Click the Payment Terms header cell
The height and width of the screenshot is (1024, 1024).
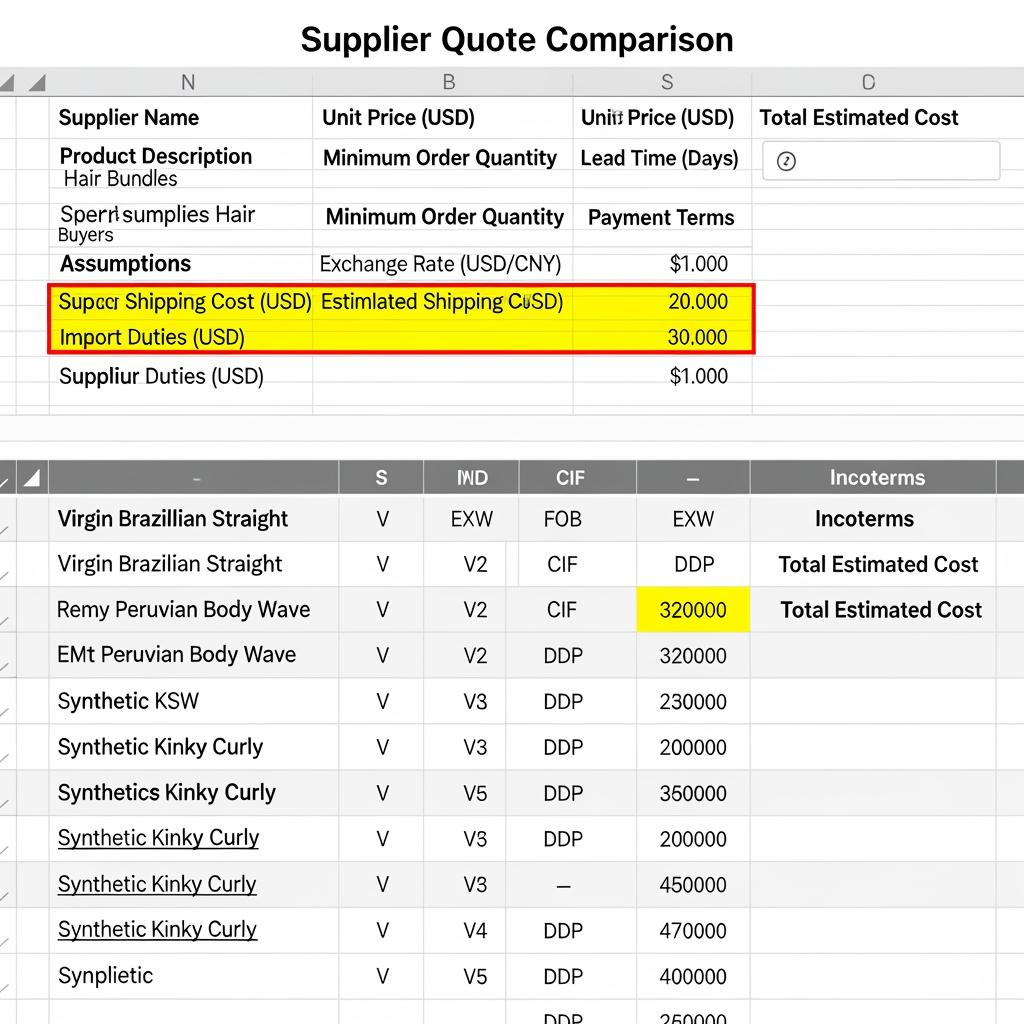(661, 218)
